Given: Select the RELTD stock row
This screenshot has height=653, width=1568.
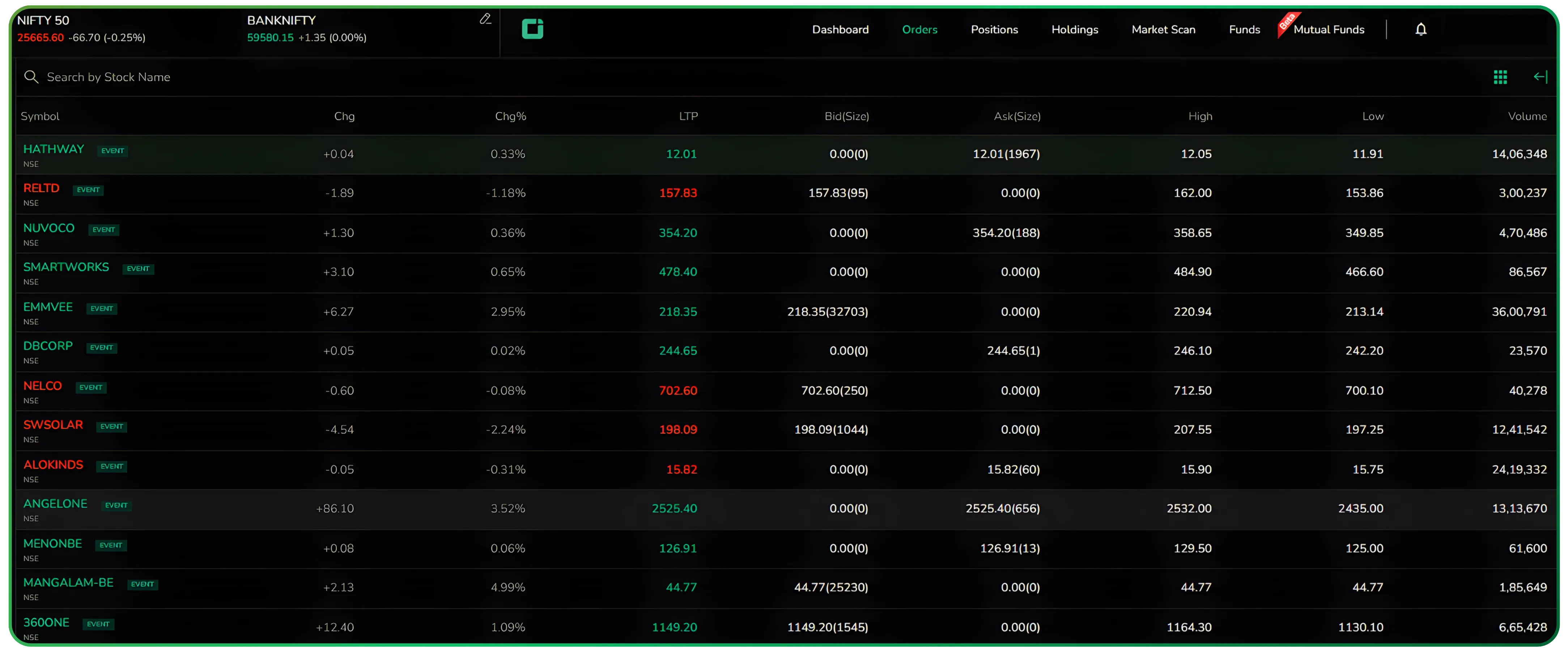Looking at the screenshot, I should tap(41, 188).
